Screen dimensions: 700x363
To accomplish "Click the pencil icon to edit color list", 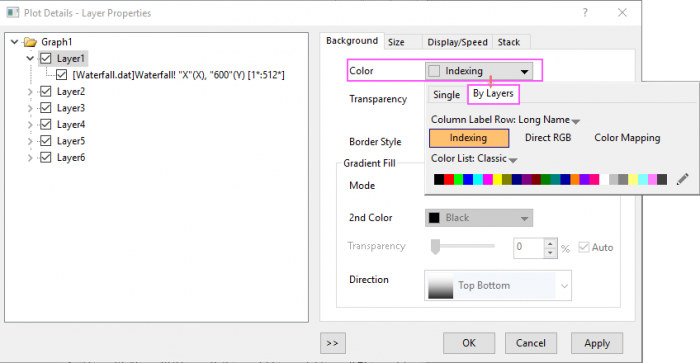I will (683, 179).
